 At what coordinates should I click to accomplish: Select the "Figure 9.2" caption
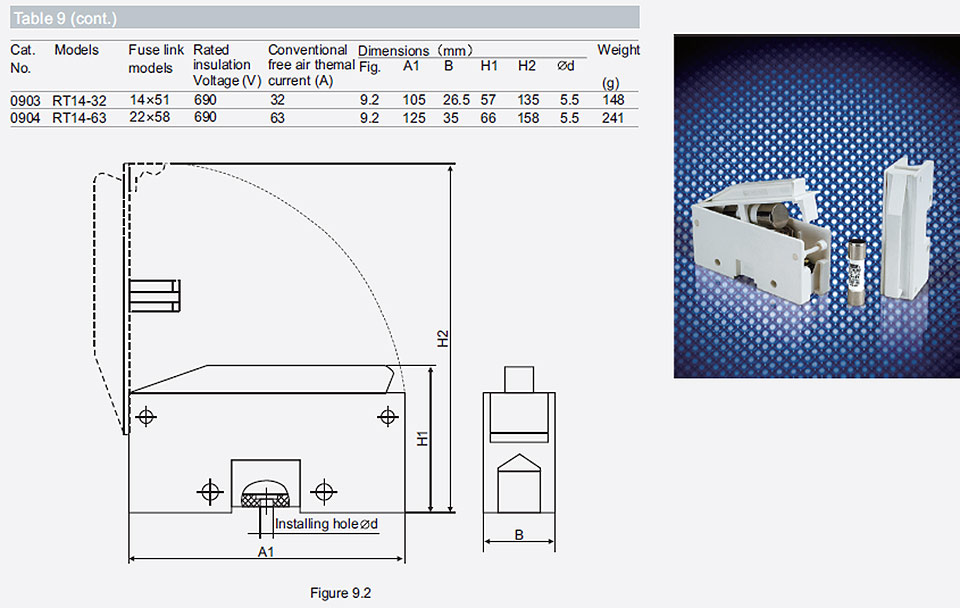[x=340, y=593]
